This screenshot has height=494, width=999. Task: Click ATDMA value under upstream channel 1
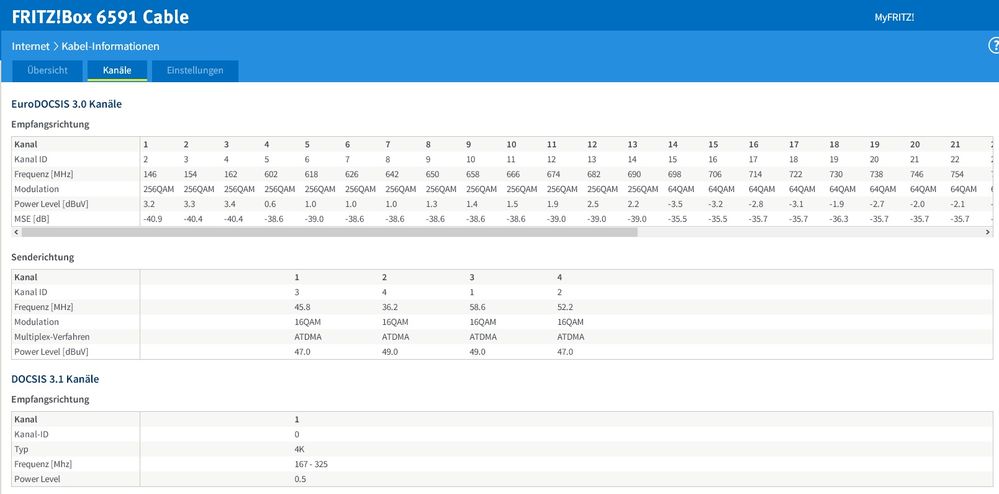click(x=308, y=337)
